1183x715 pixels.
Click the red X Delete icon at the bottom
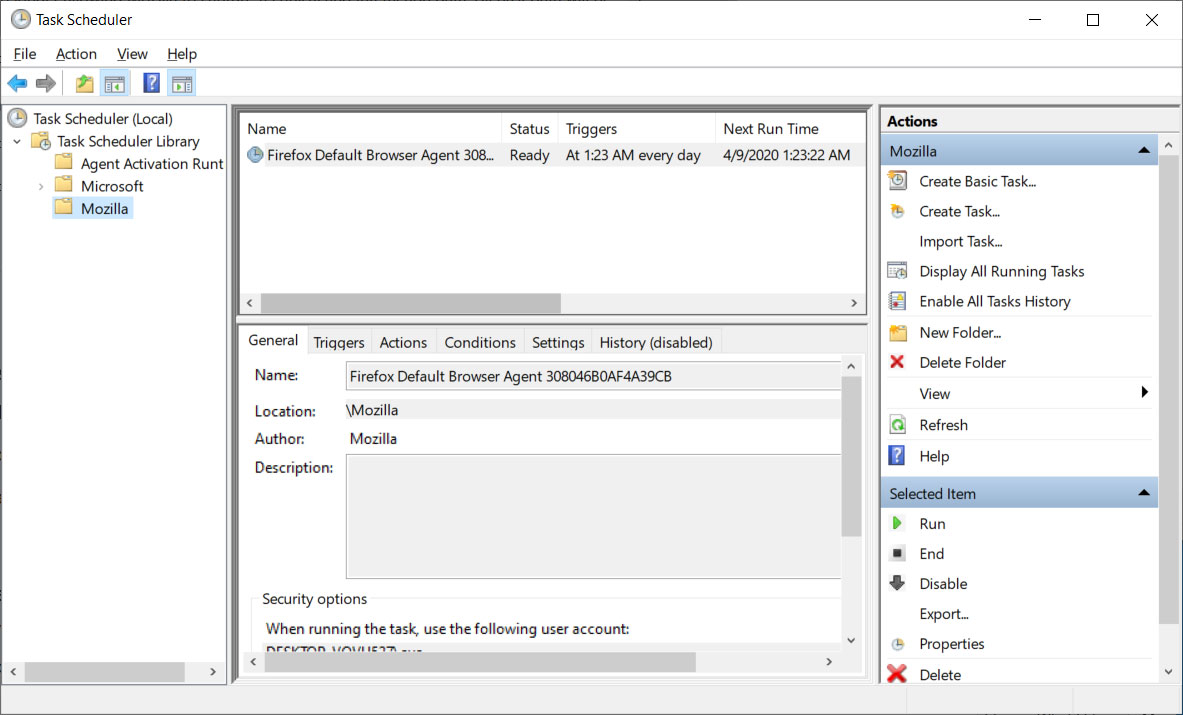(x=897, y=674)
